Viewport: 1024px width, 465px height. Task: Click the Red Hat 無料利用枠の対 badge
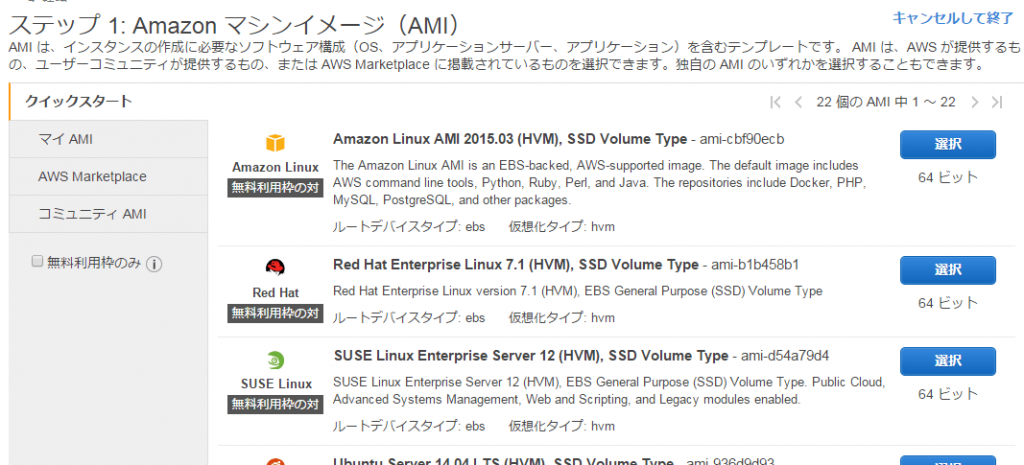tap(275, 313)
